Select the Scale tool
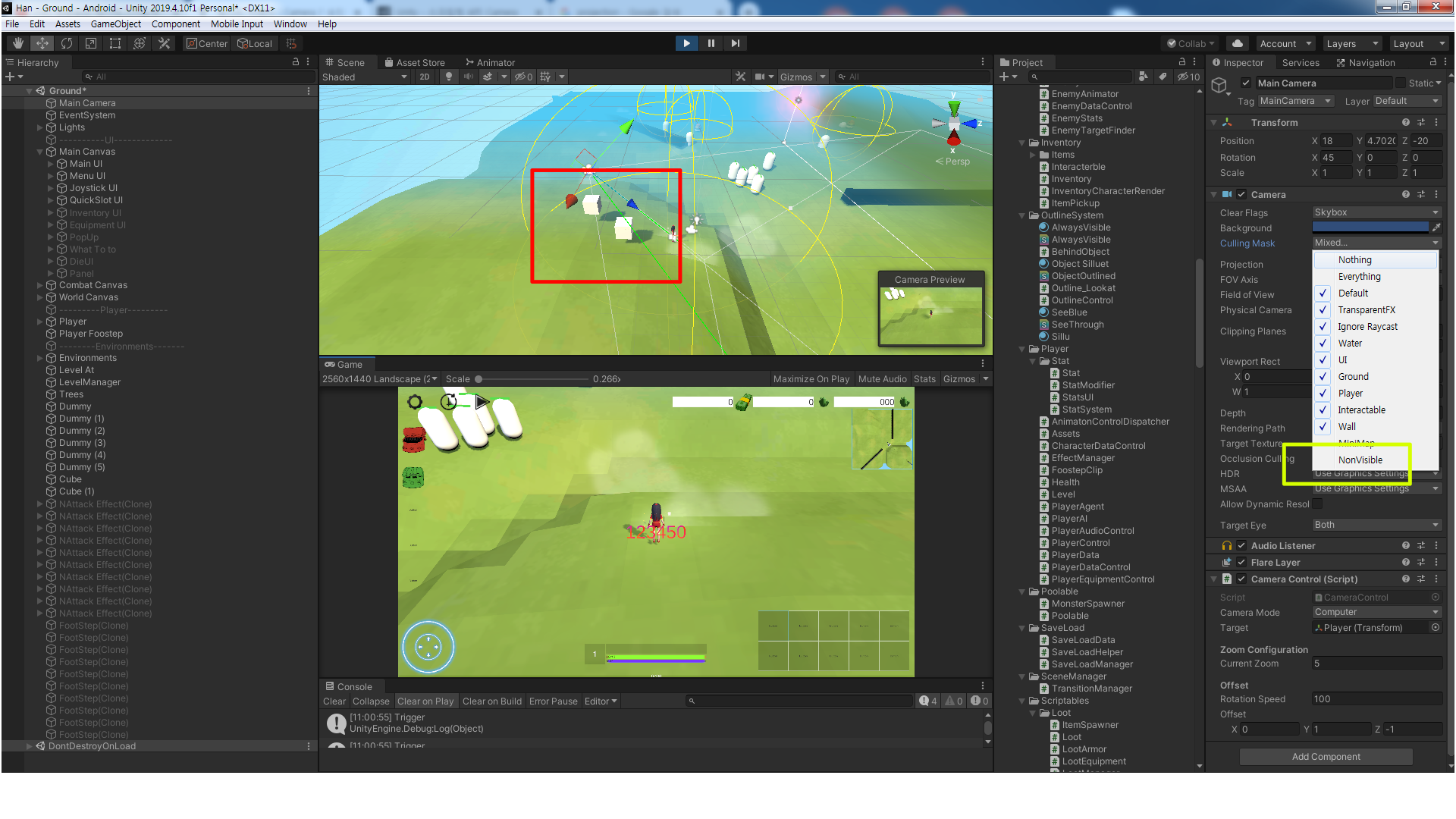 click(91, 43)
